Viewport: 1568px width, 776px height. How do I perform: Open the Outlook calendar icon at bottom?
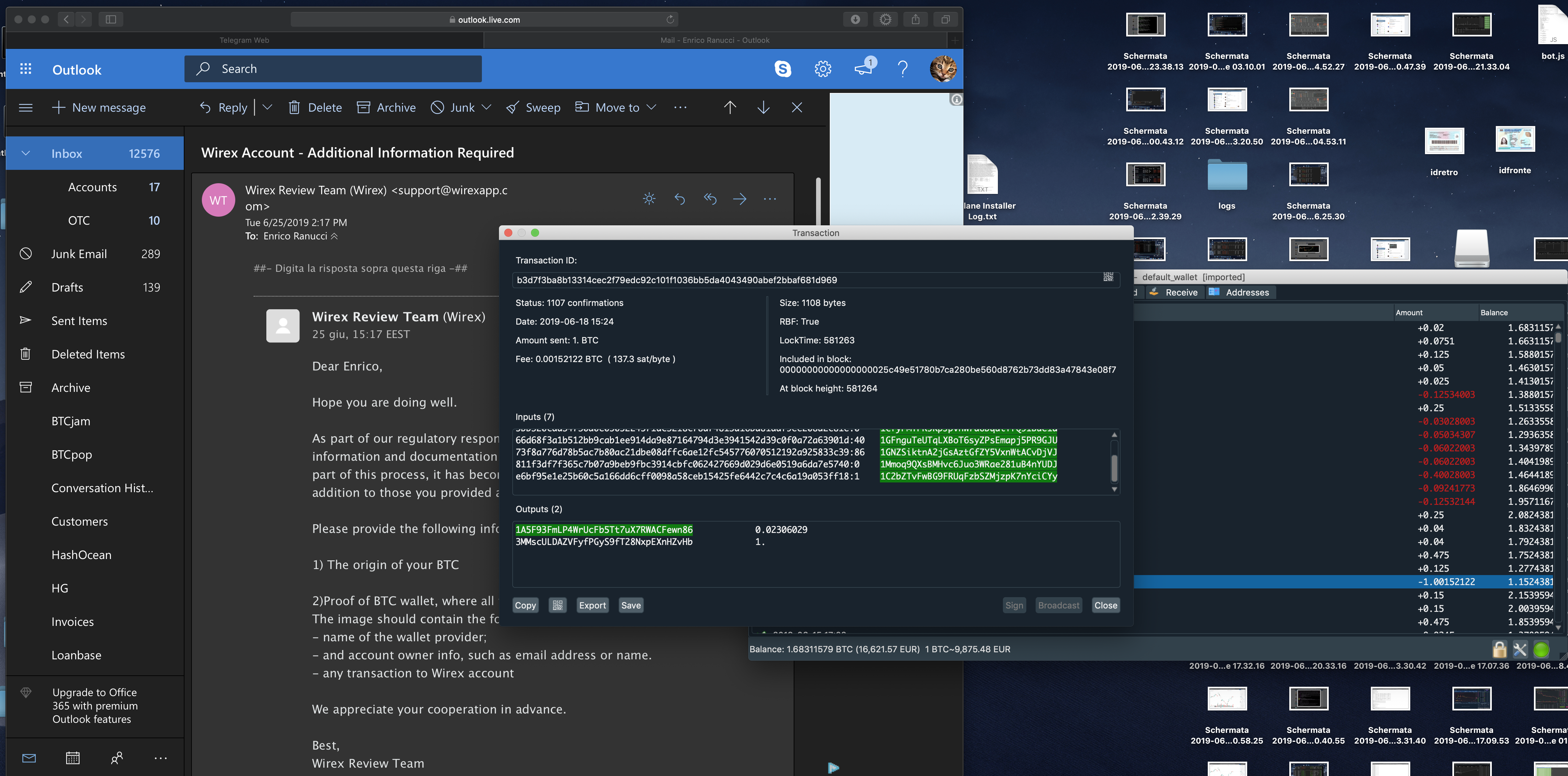(73, 758)
